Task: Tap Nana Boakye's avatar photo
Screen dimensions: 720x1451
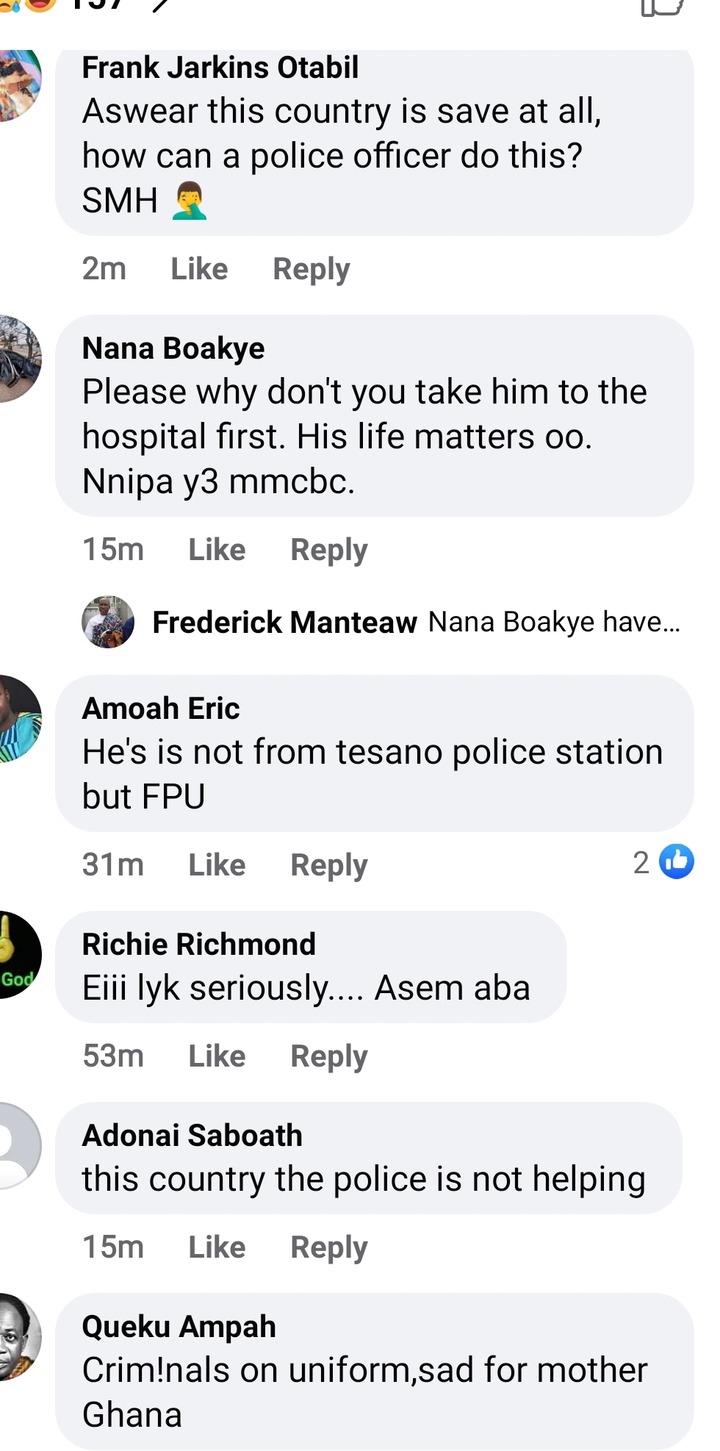Action: [18, 358]
